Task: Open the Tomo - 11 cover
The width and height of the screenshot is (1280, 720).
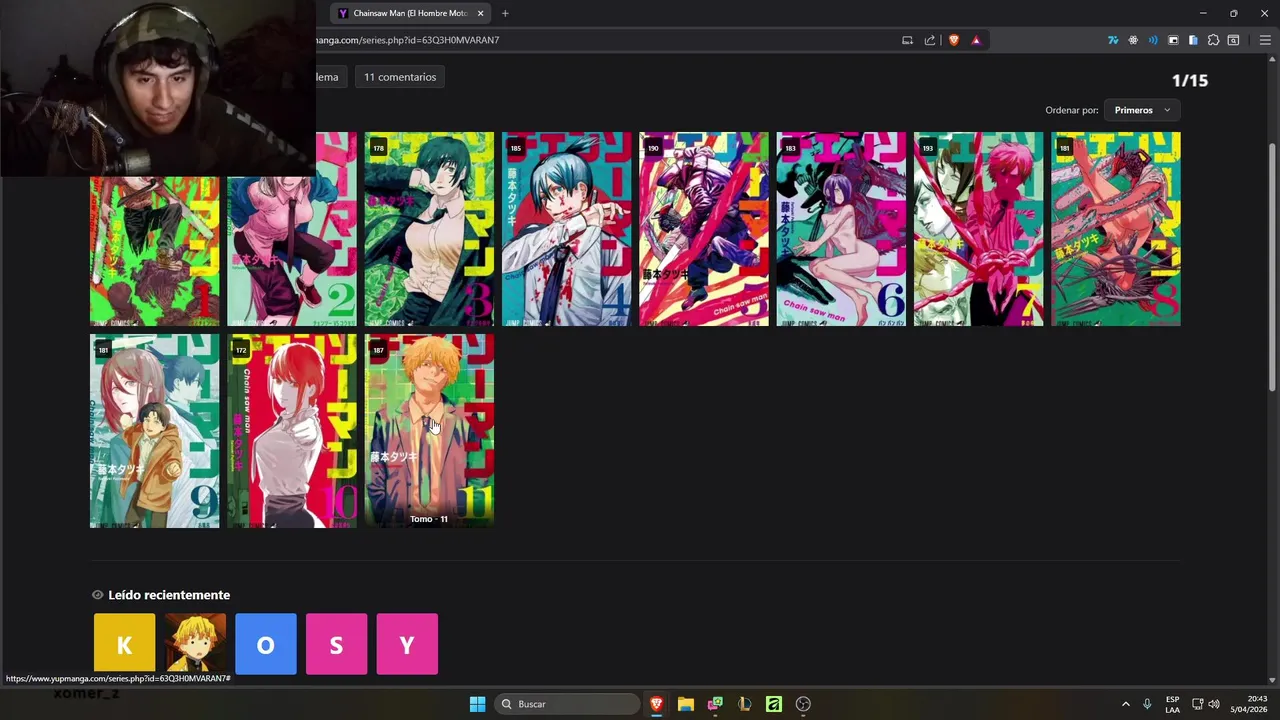Action: (x=429, y=431)
